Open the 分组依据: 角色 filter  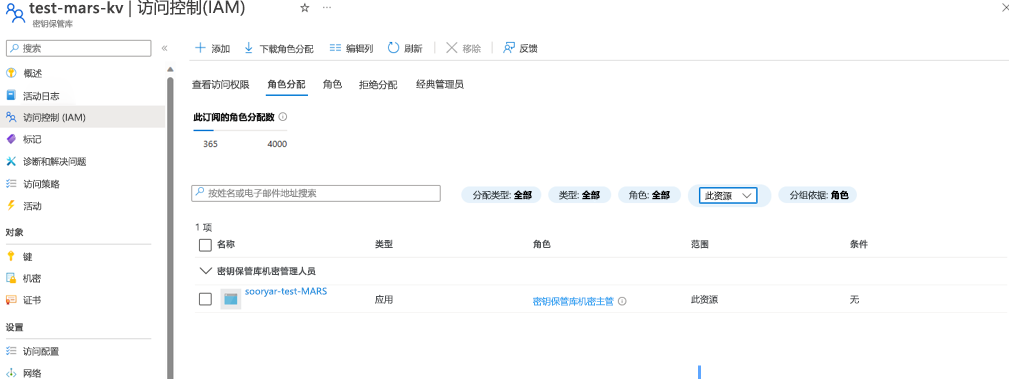(819, 195)
